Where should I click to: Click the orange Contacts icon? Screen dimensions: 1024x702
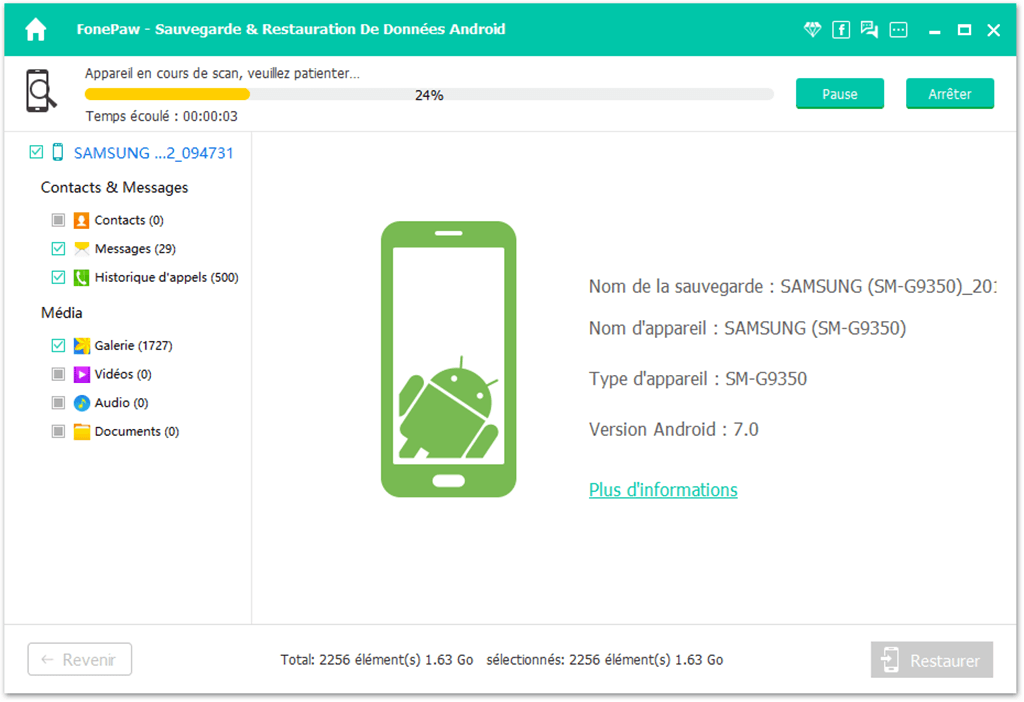click(x=82, y=220)
